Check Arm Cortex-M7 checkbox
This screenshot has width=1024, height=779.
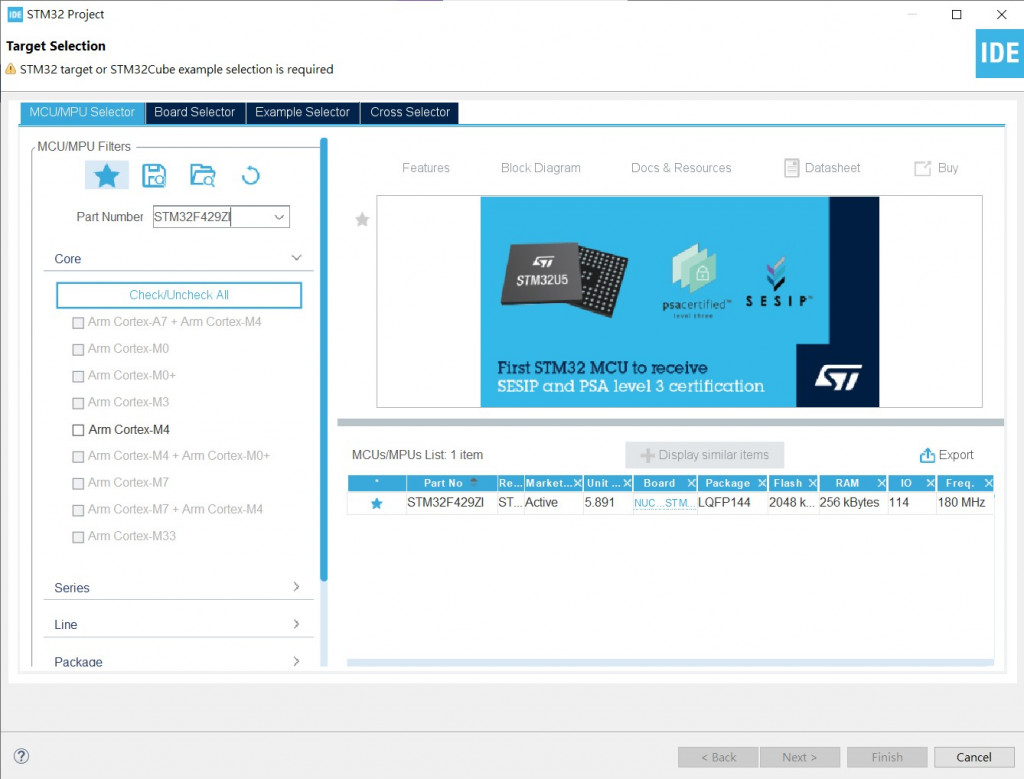78,483
